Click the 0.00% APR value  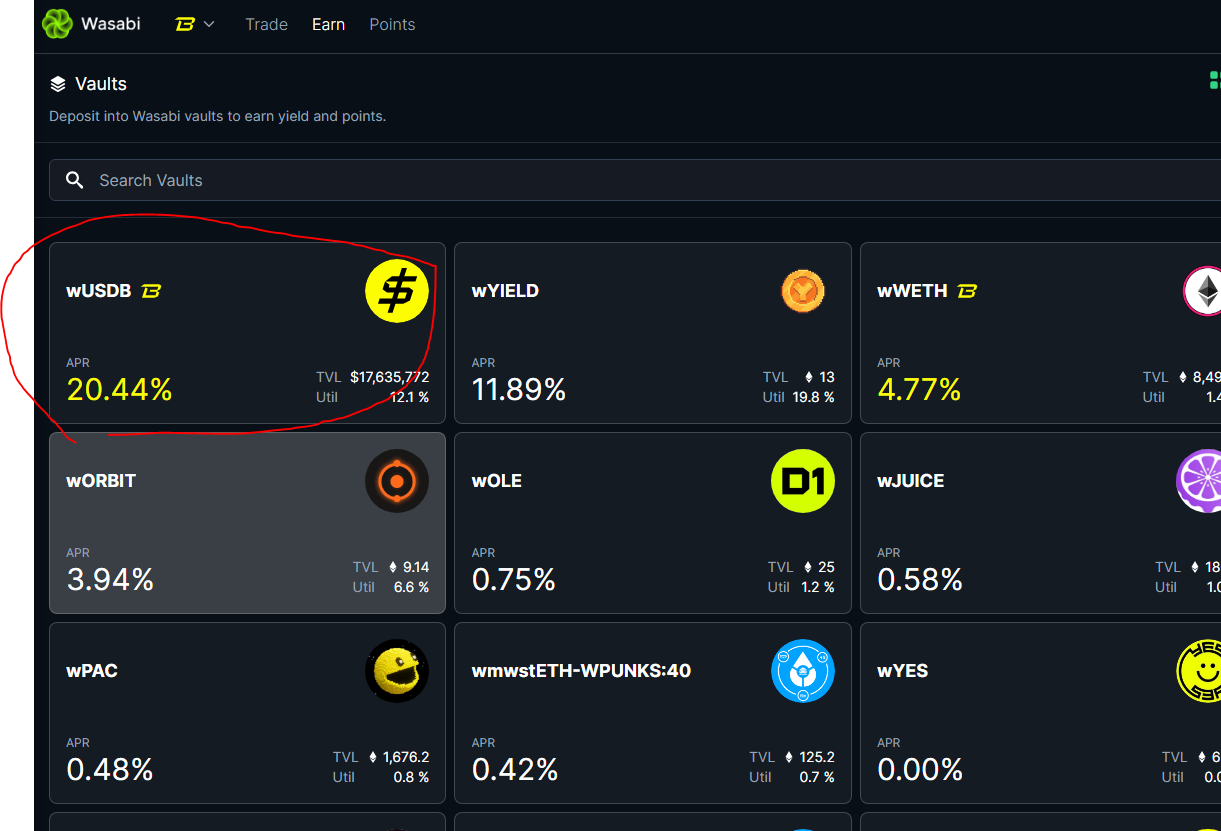tap(920, 769)
